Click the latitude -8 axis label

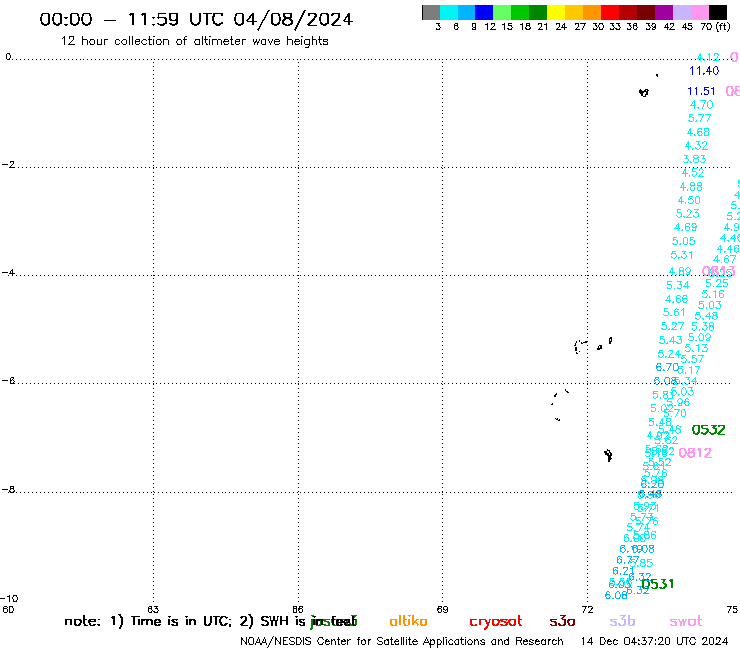pos(8,490)
